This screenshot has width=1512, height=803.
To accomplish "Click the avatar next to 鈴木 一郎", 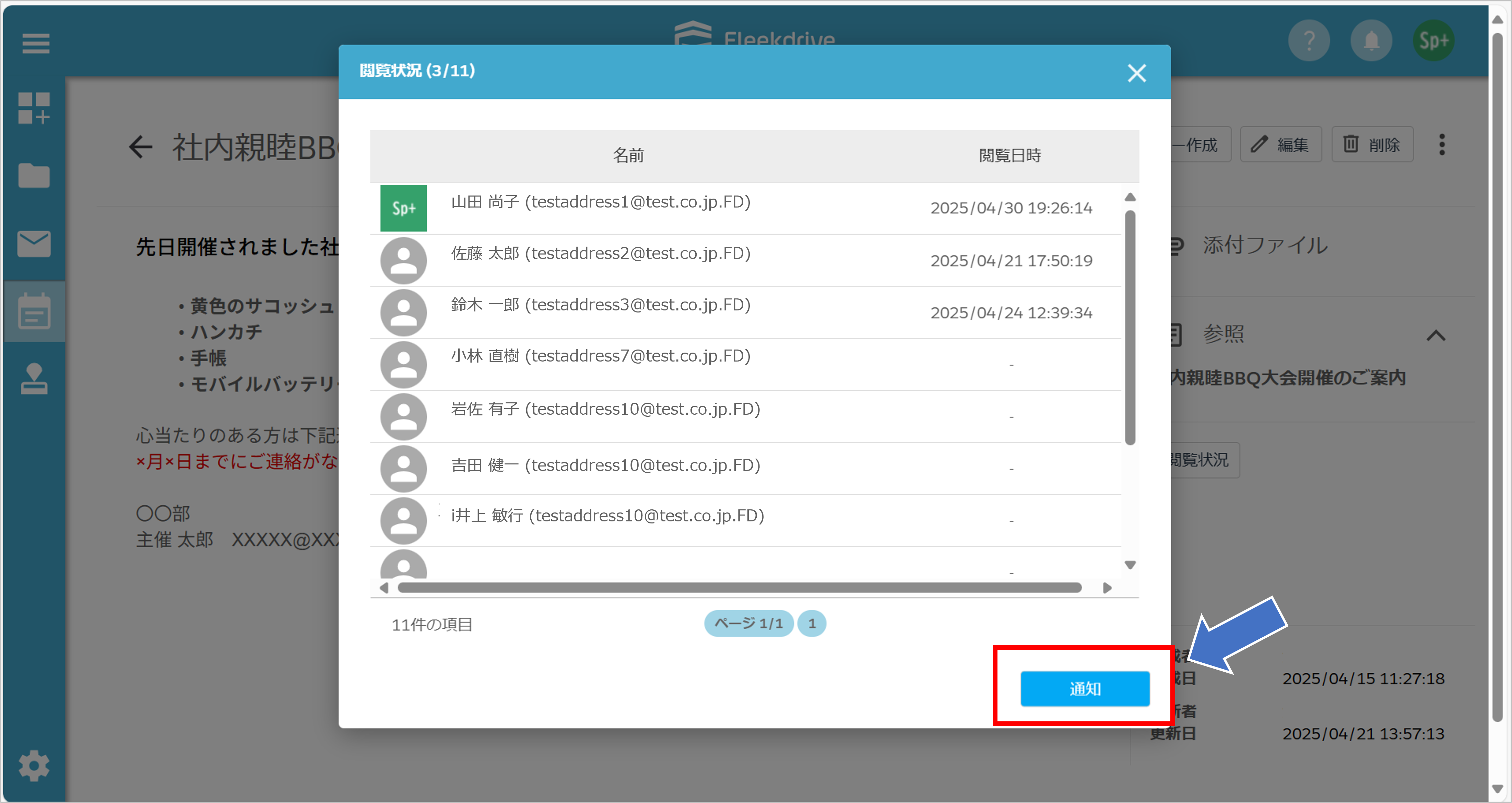I will 404,312.
